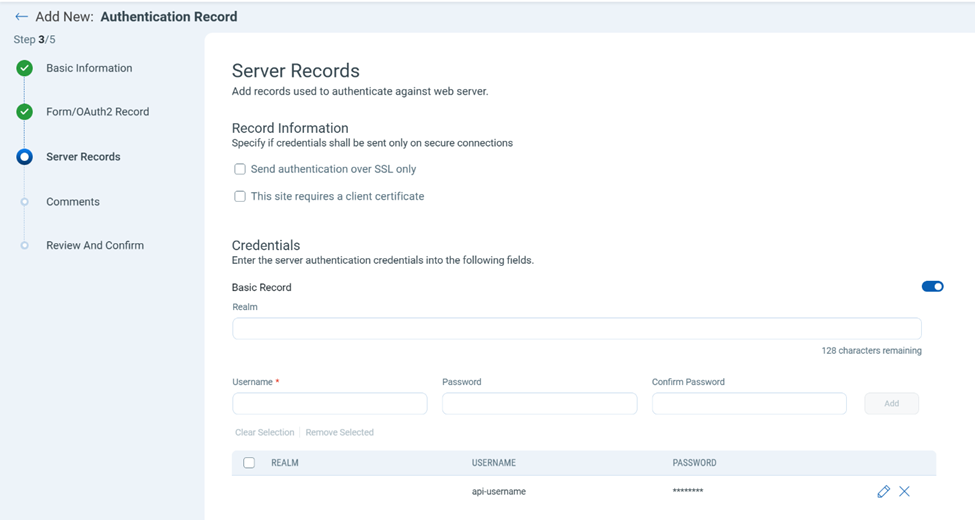975x520 pixels.
Task: Click the back arrow next to Add New
Action: pyautogui.click(x=21, y=17)
